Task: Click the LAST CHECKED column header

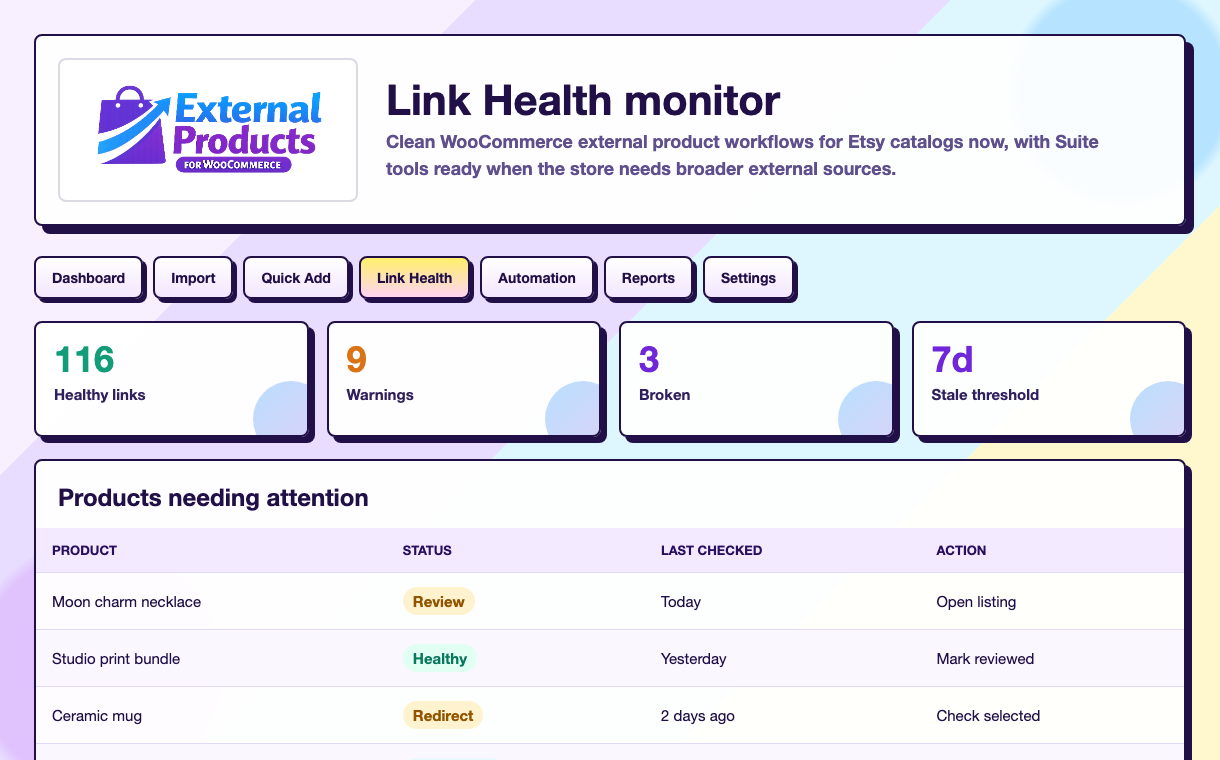Action: coord(711,550)
